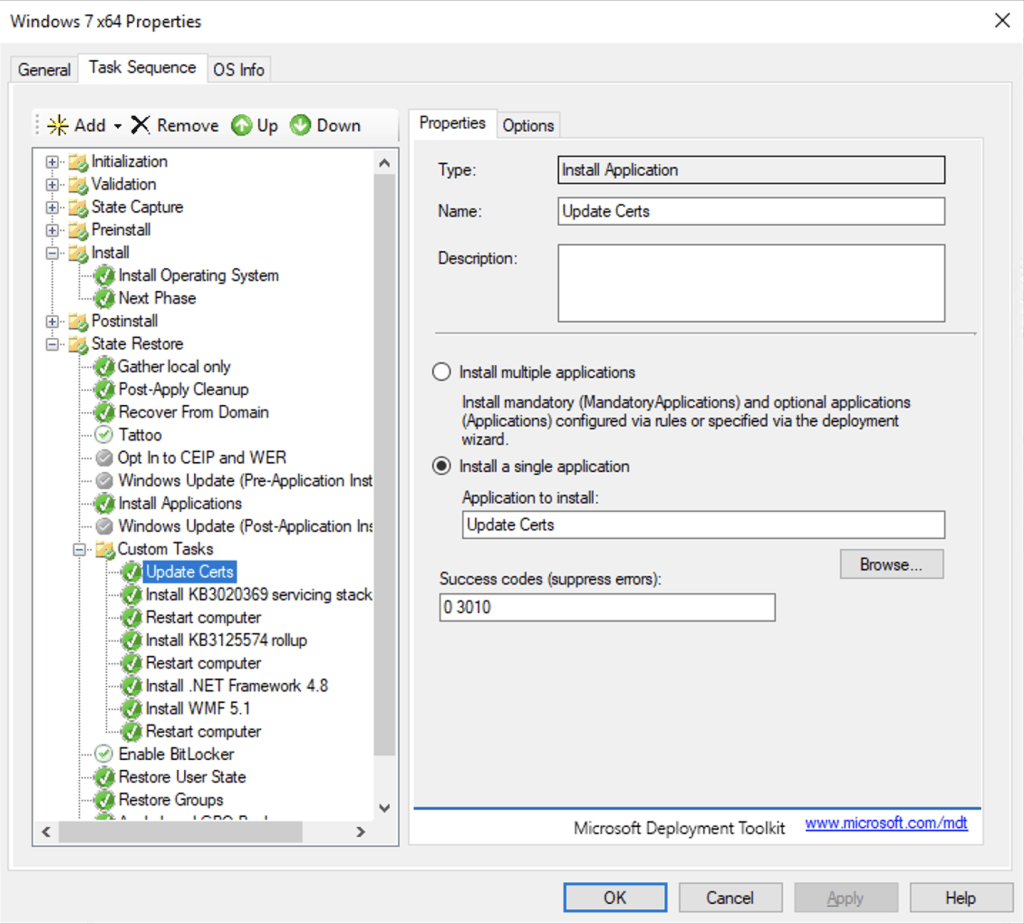Open the OS Info tab
This screenshot has width=1024, height=924.
[238, 69]
